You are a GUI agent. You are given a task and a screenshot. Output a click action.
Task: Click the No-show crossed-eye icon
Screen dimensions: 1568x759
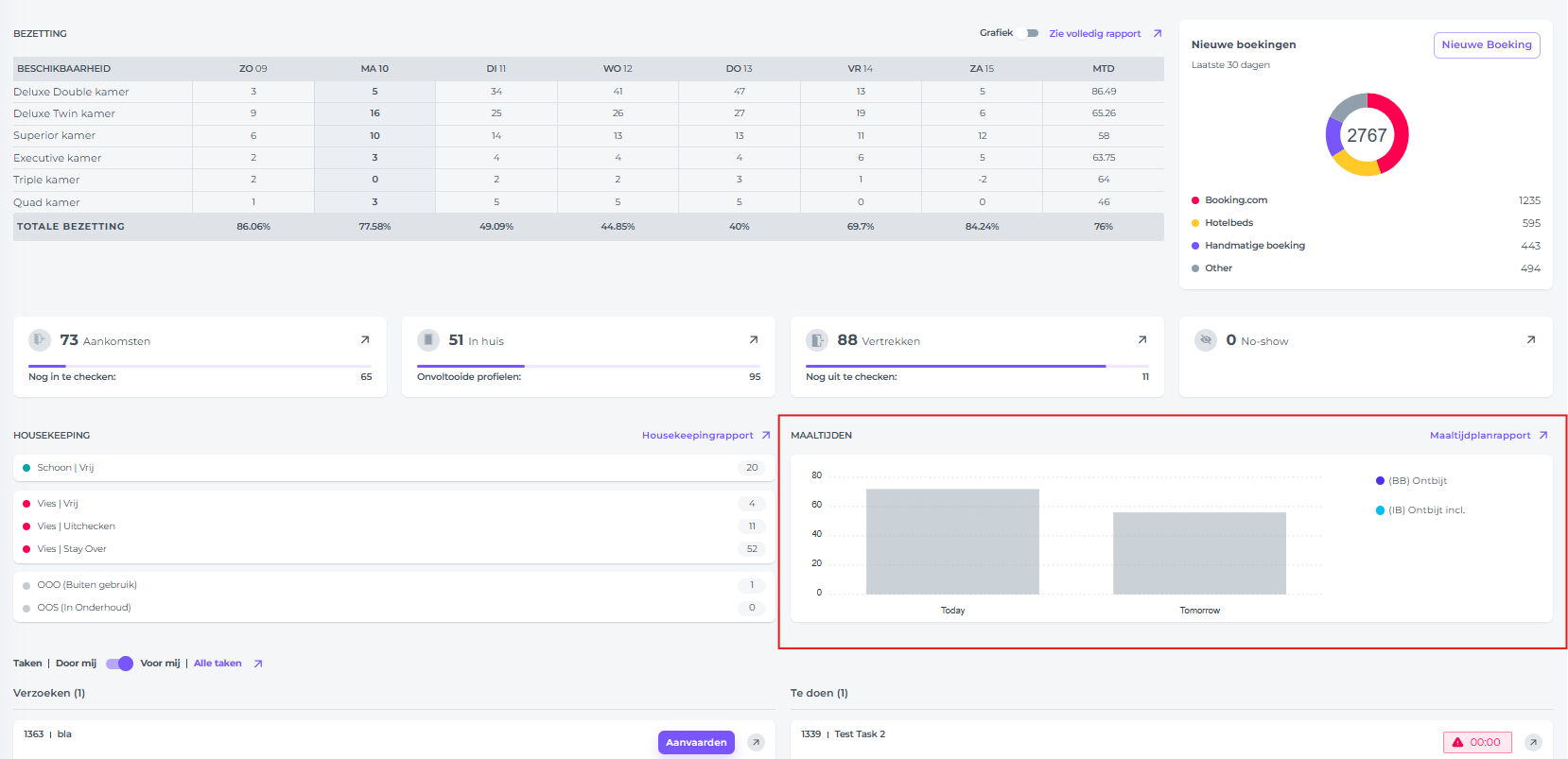coord(1206,340)
